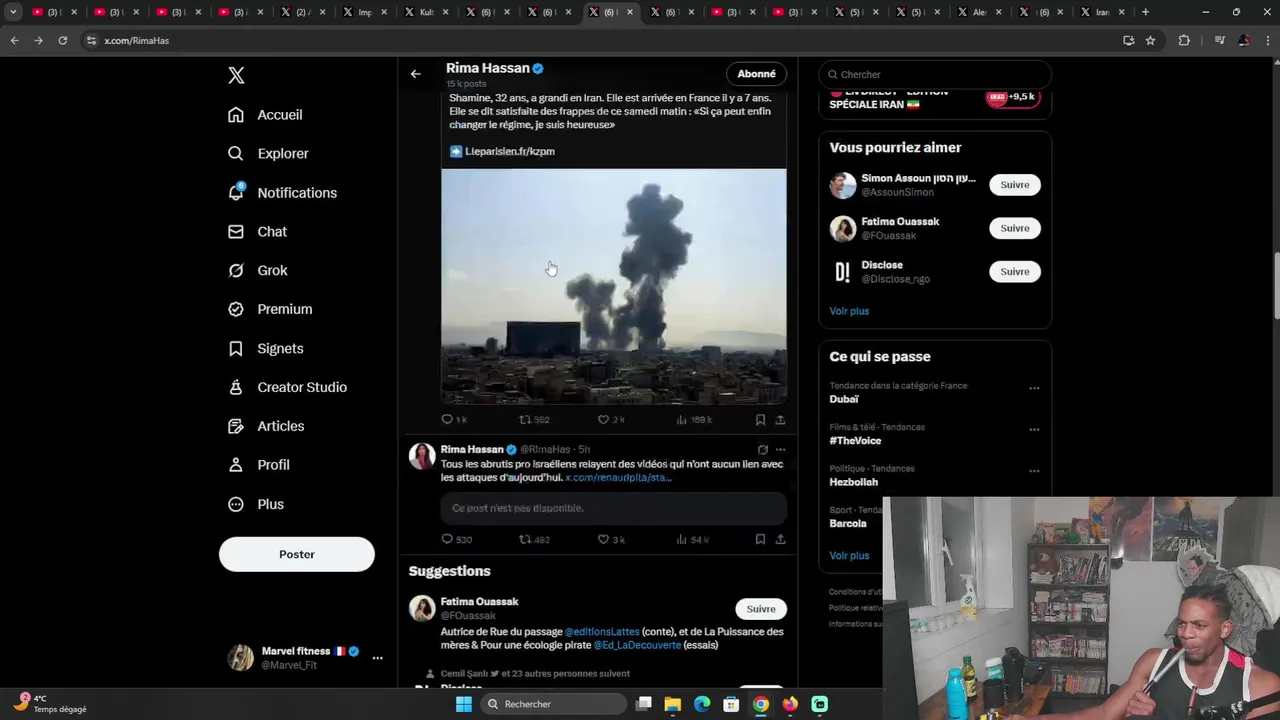Open Explorer search page
The width and height of the screenshot is (1280, 720).
point(268,154)
